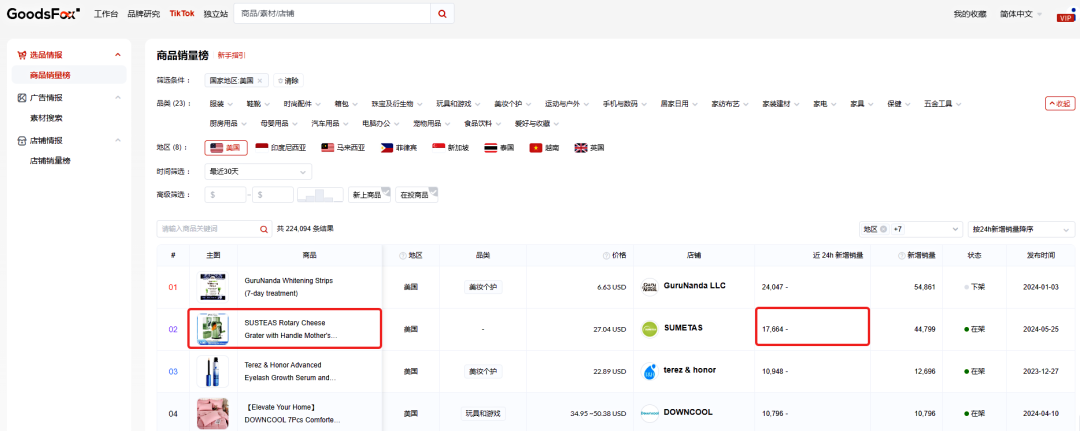Open the Terez & Honor eyelash serum thumbnail
The image size is (1080, 431).
coord(212,371)
